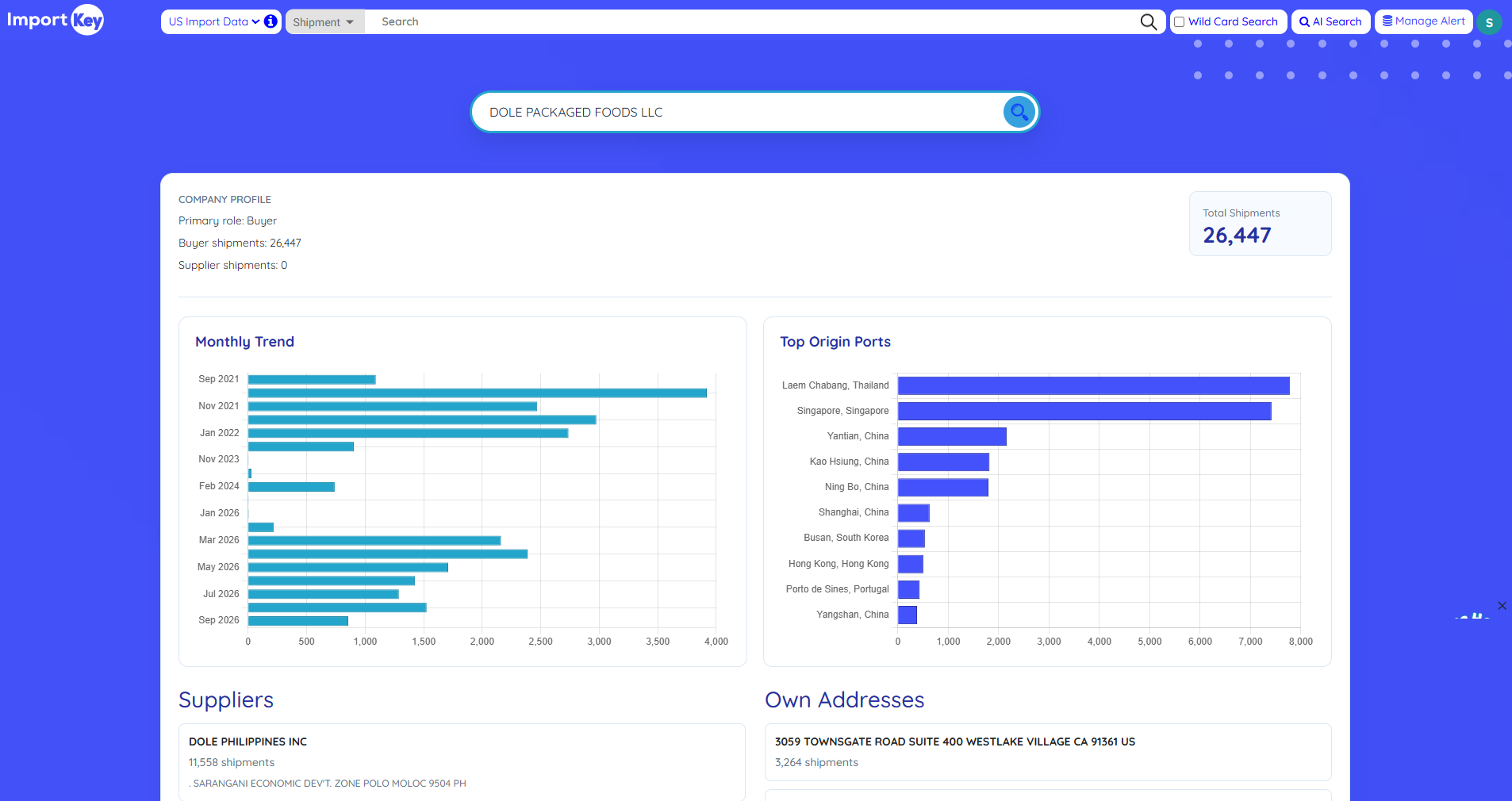Open the US Import Data dropdown
Viewport: 1512px width, 801px height.
pos(214,21)
